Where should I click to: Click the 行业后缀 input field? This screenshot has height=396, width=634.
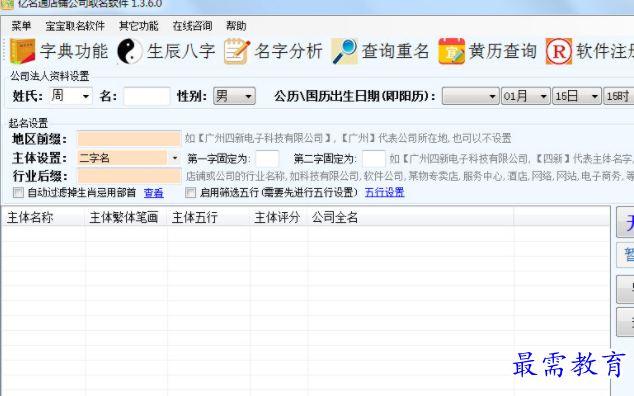click(129, 176)
